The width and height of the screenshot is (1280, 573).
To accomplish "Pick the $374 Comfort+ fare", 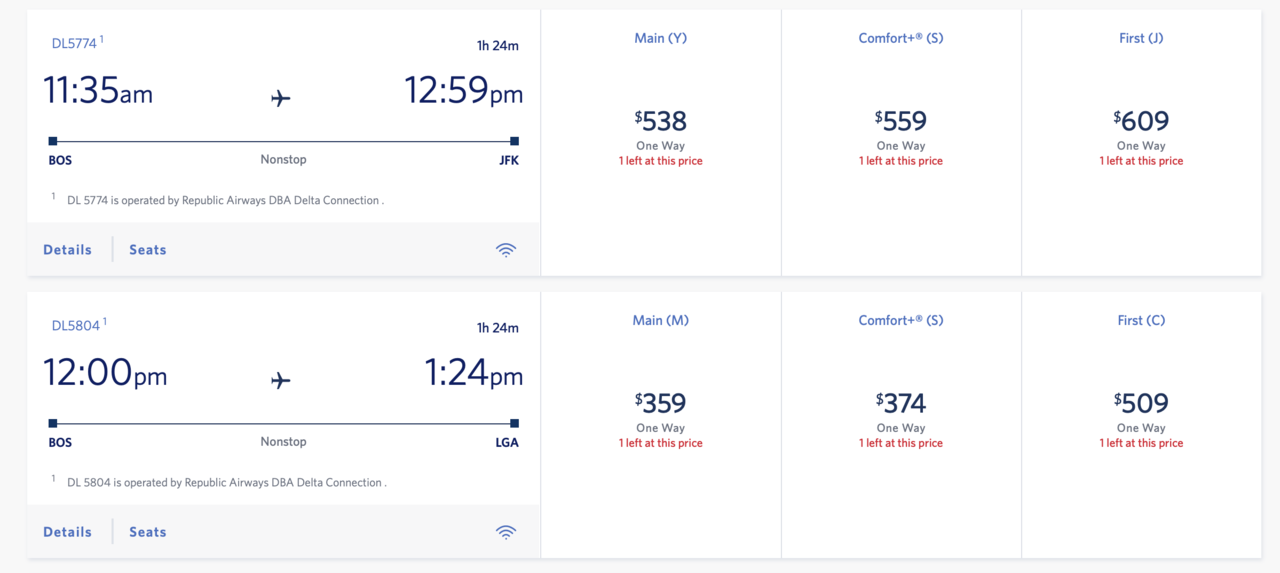I will pyautogui.click(x=901, y=404).
